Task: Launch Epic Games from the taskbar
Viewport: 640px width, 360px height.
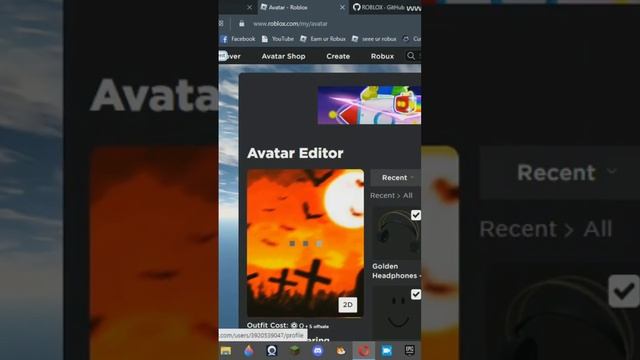Action: point(409,351)
